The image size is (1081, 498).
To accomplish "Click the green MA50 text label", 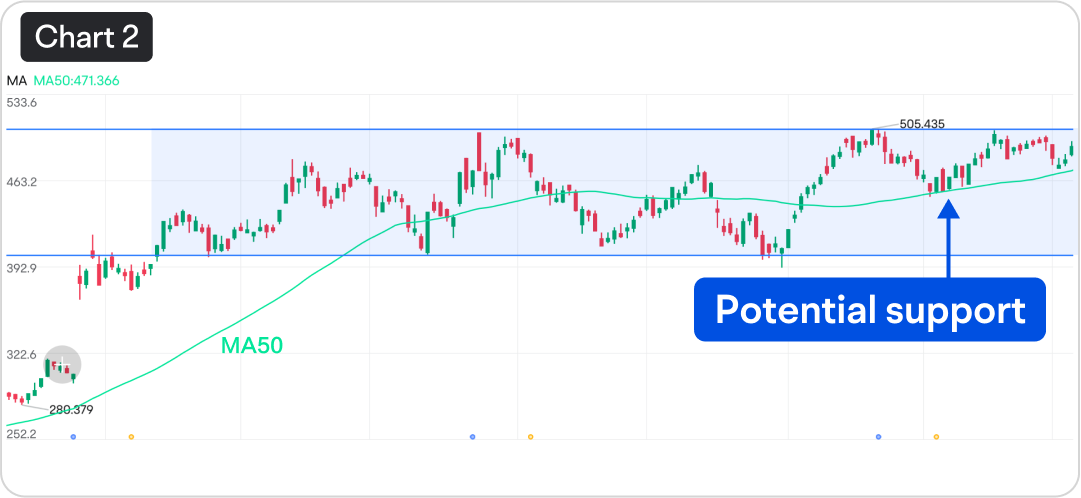I will [x=252, y=346].
